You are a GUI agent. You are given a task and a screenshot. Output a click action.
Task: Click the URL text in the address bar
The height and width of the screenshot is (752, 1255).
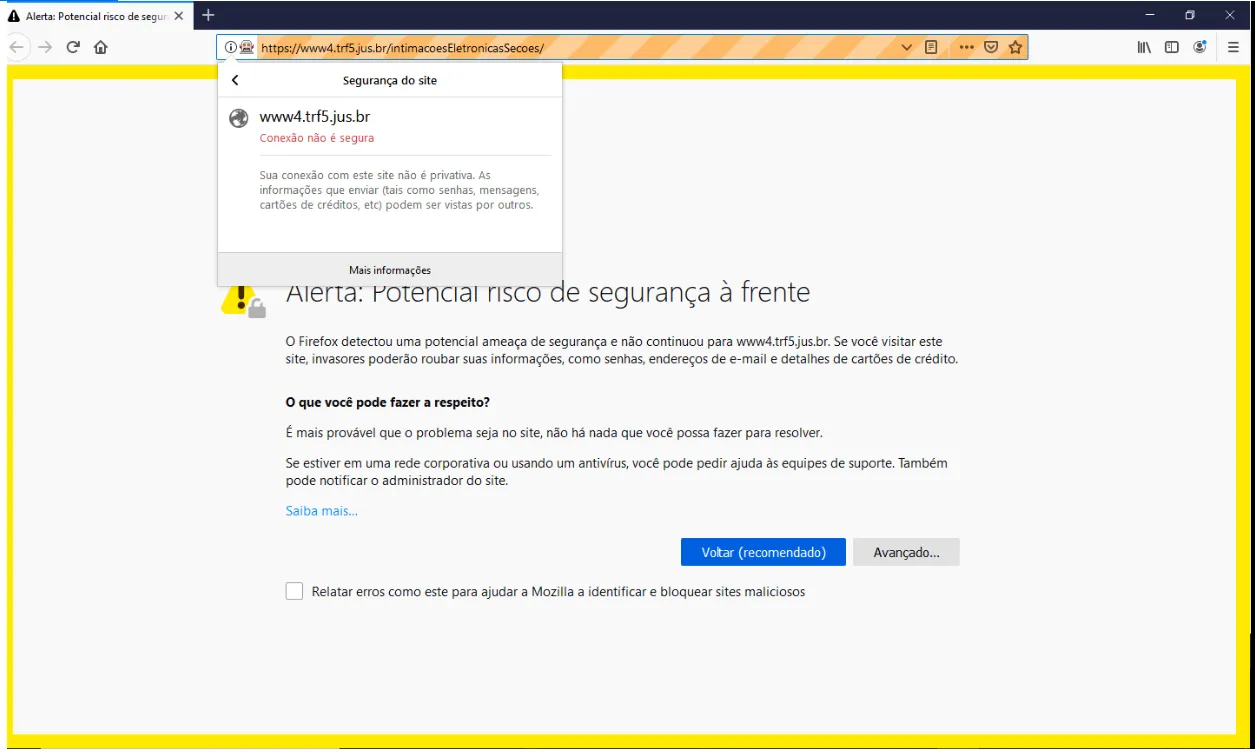pyautogui.click(x=402, y=47)
